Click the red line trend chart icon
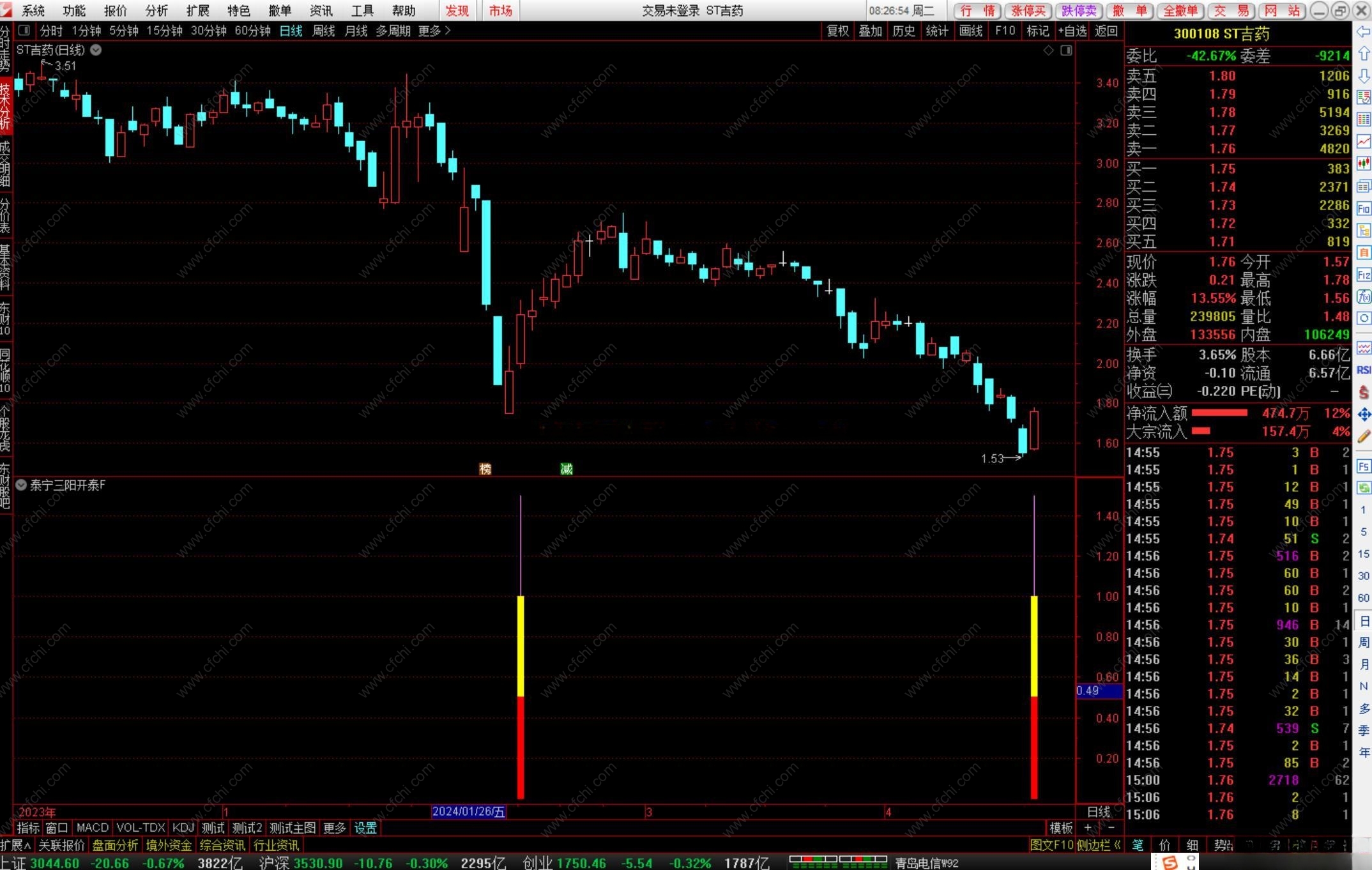The width and height of the screenshot is (1372, 870). pyautogui.click(x=1363, y=141)
